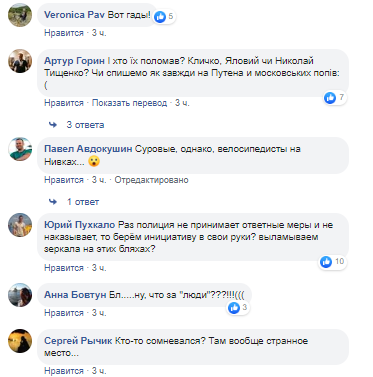Click the '3 ч.' timestamp under Анна Бовтун's comment
The height and width of the screenshot is (377, 373).
(x=99, y=313)
